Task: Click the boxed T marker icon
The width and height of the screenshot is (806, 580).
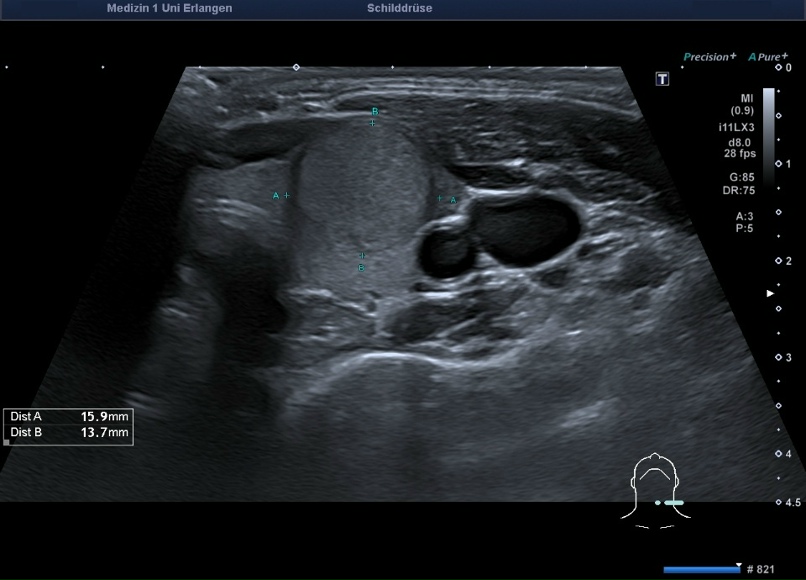Action: click(x=662, y=79)
